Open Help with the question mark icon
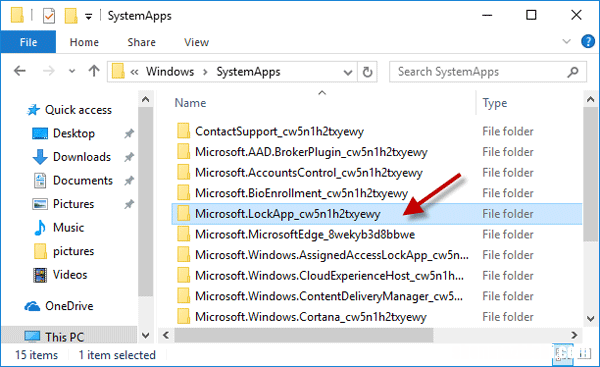Image resolution: width=600 pixels, height=367 pixels. [587, 41]
